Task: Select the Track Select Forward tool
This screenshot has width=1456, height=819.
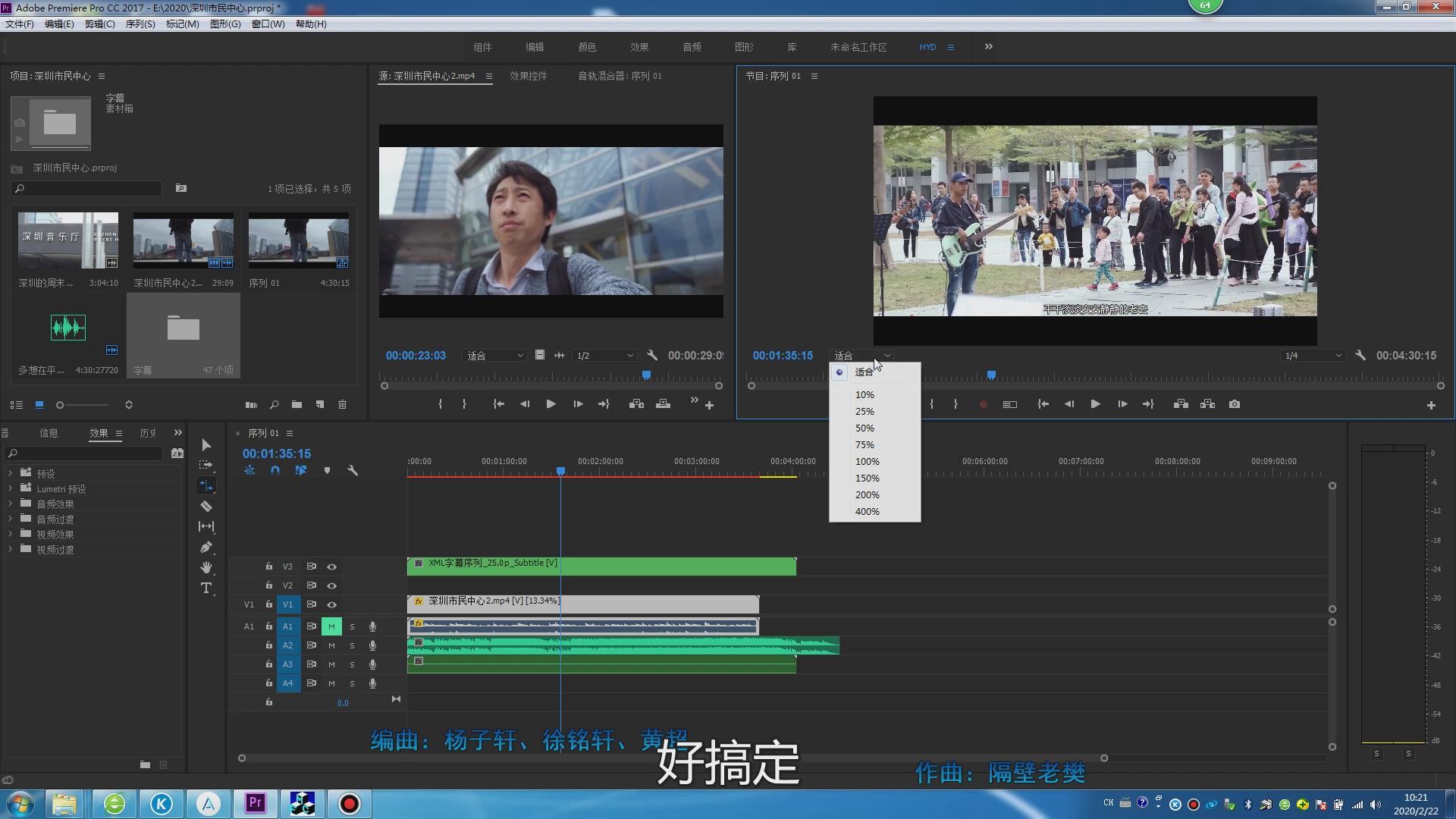Action: pyautogui.click(x=206, y=465)
